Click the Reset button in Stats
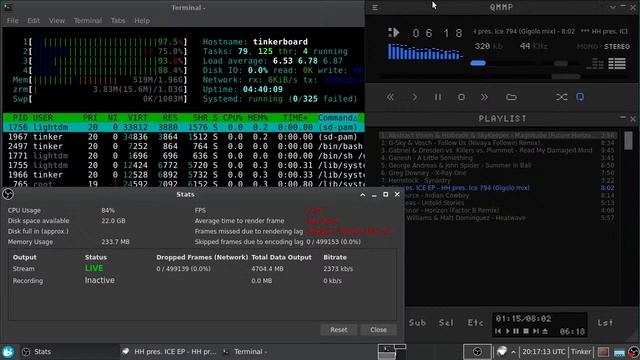This screenshot has width=640, height=360. point(338,329)
